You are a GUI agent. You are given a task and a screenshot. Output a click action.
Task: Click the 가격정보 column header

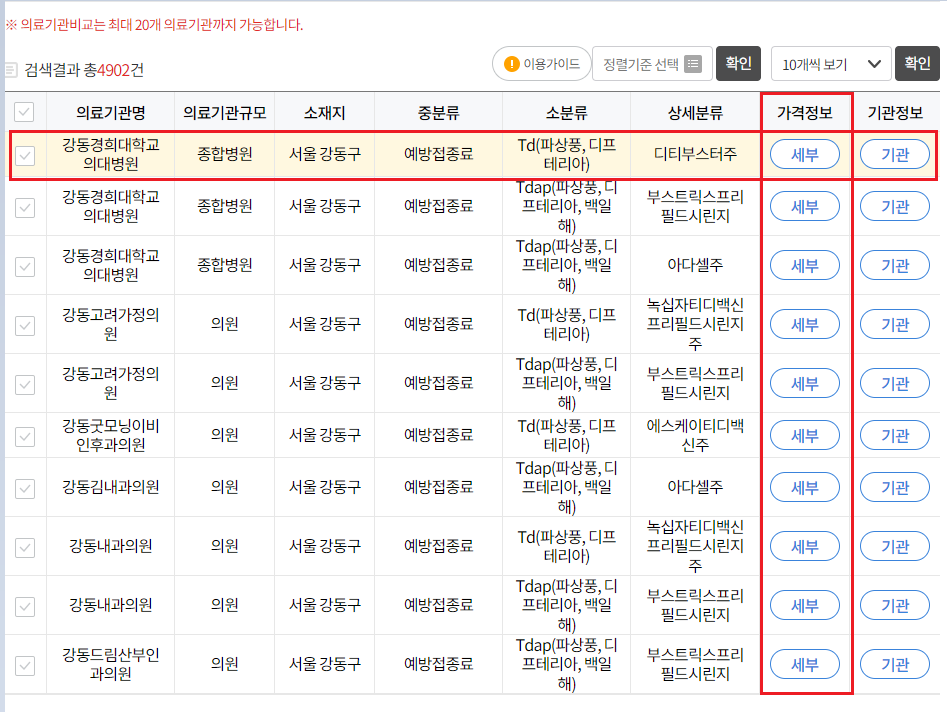[804, 112]
